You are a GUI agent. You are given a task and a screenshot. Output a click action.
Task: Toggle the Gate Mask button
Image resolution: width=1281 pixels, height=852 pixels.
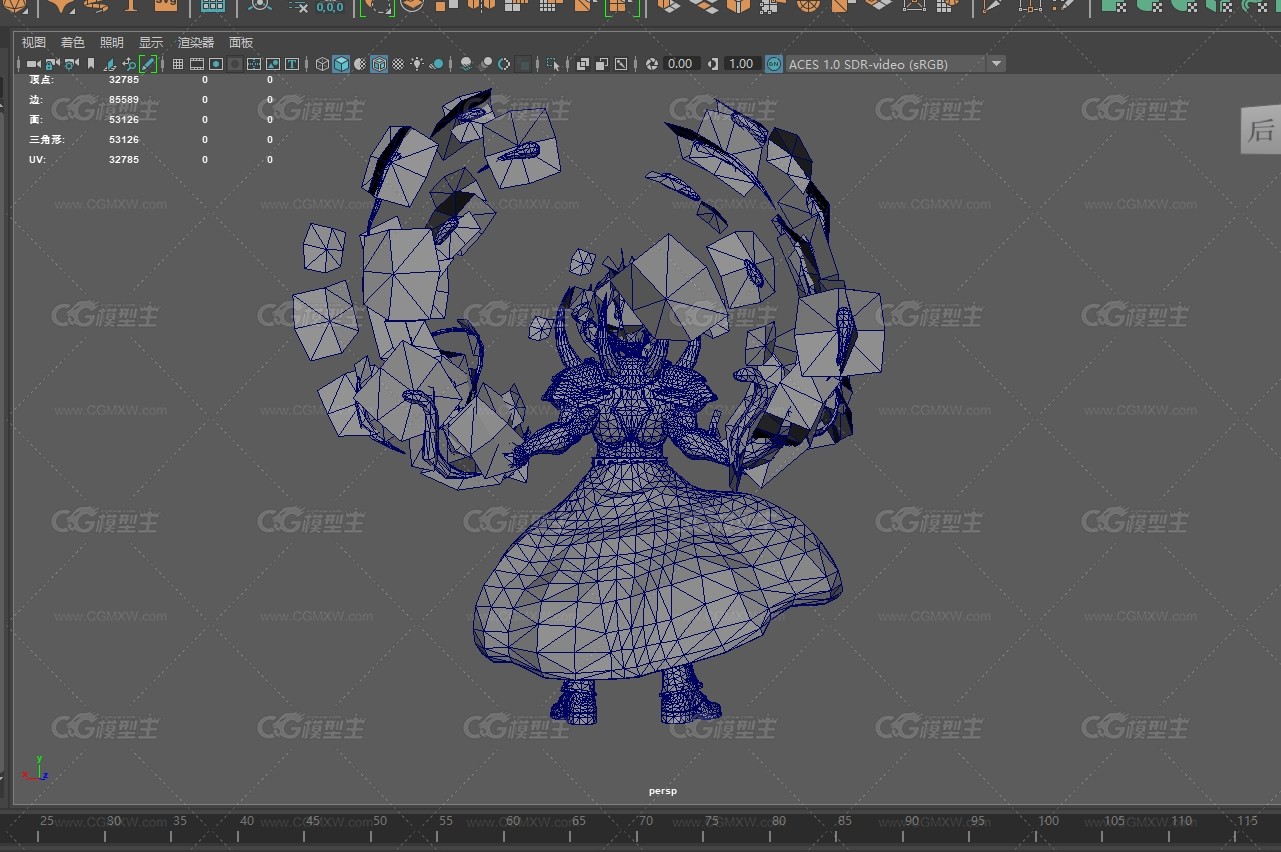pyautogui.click(x=234, y=64)
